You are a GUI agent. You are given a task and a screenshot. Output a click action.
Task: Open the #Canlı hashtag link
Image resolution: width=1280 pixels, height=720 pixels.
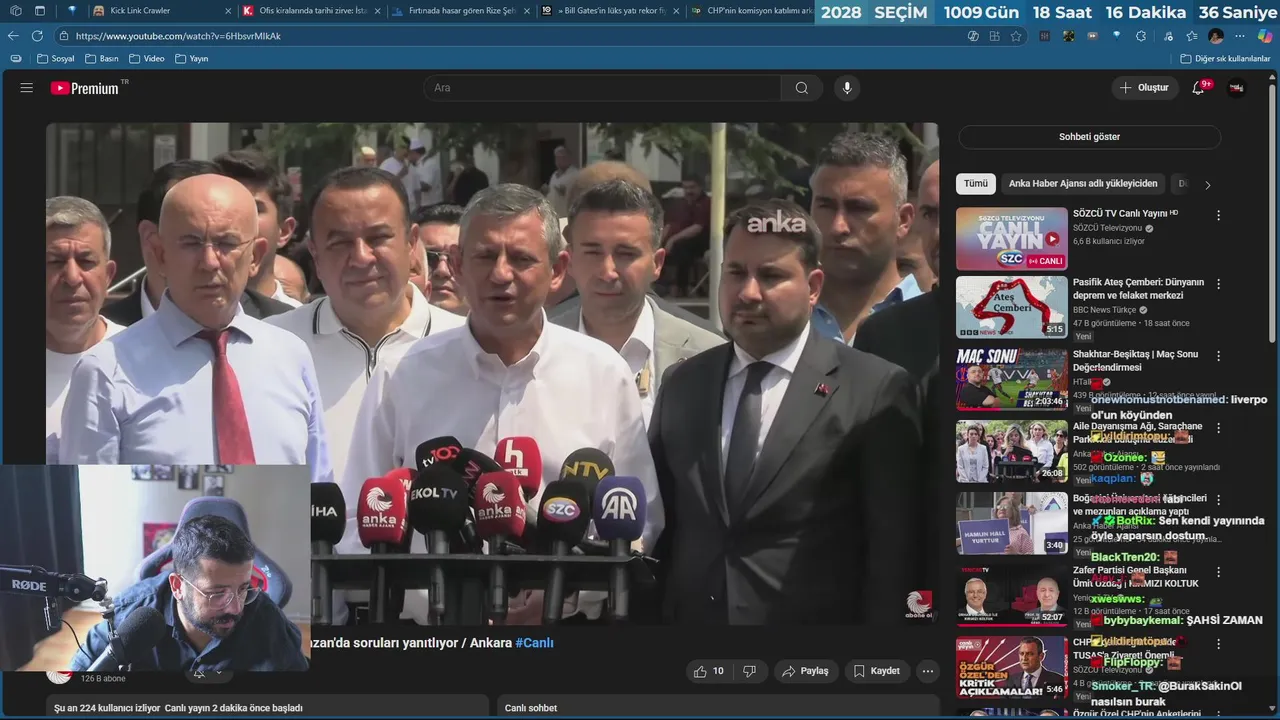click(x=534, y=643)
